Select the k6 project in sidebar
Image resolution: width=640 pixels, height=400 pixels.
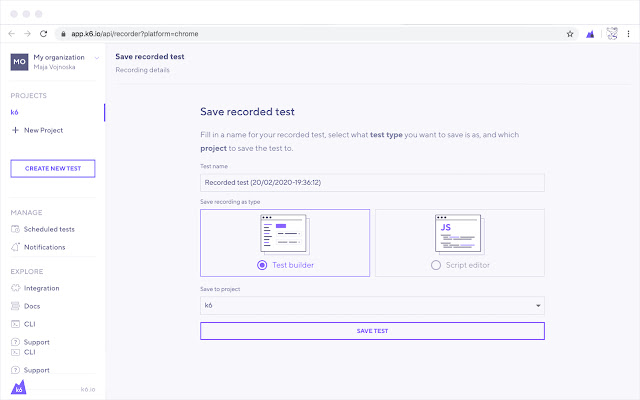coord(15,112)
